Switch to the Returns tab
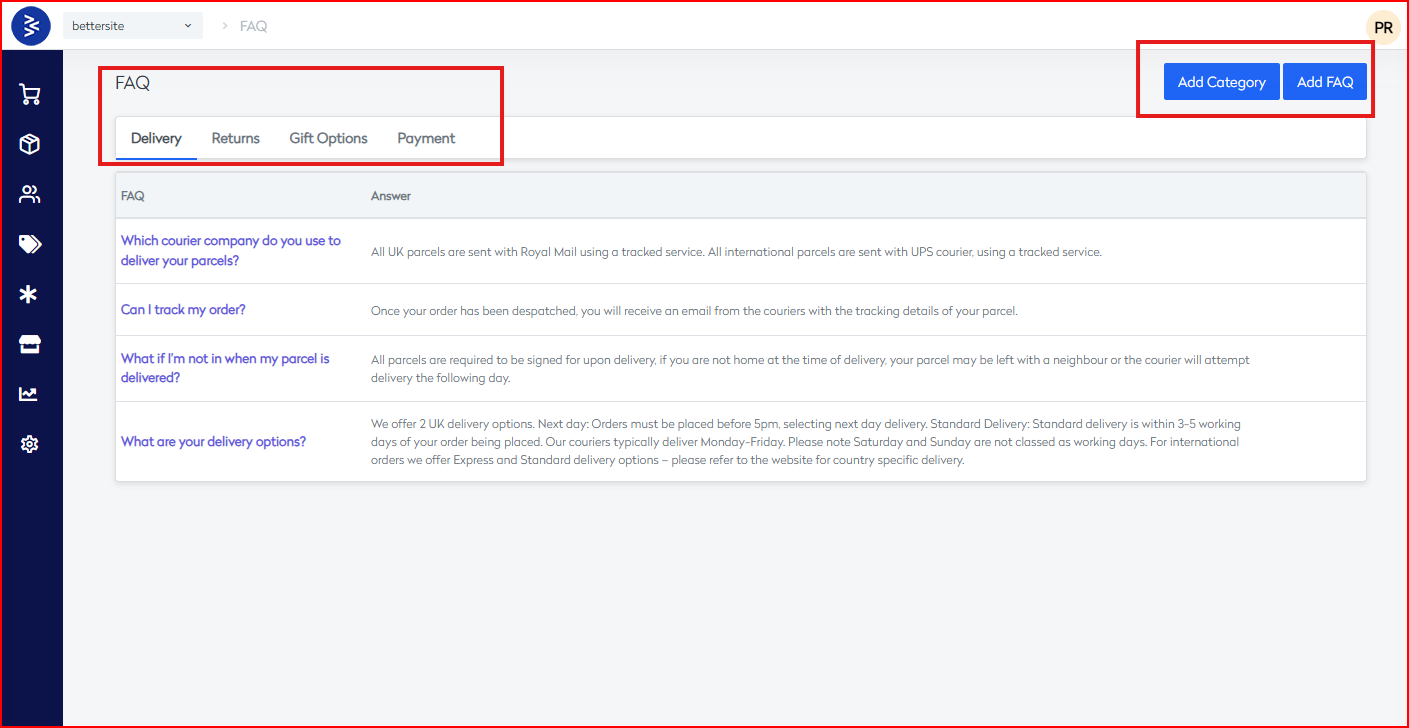 (x=235, y=138)
